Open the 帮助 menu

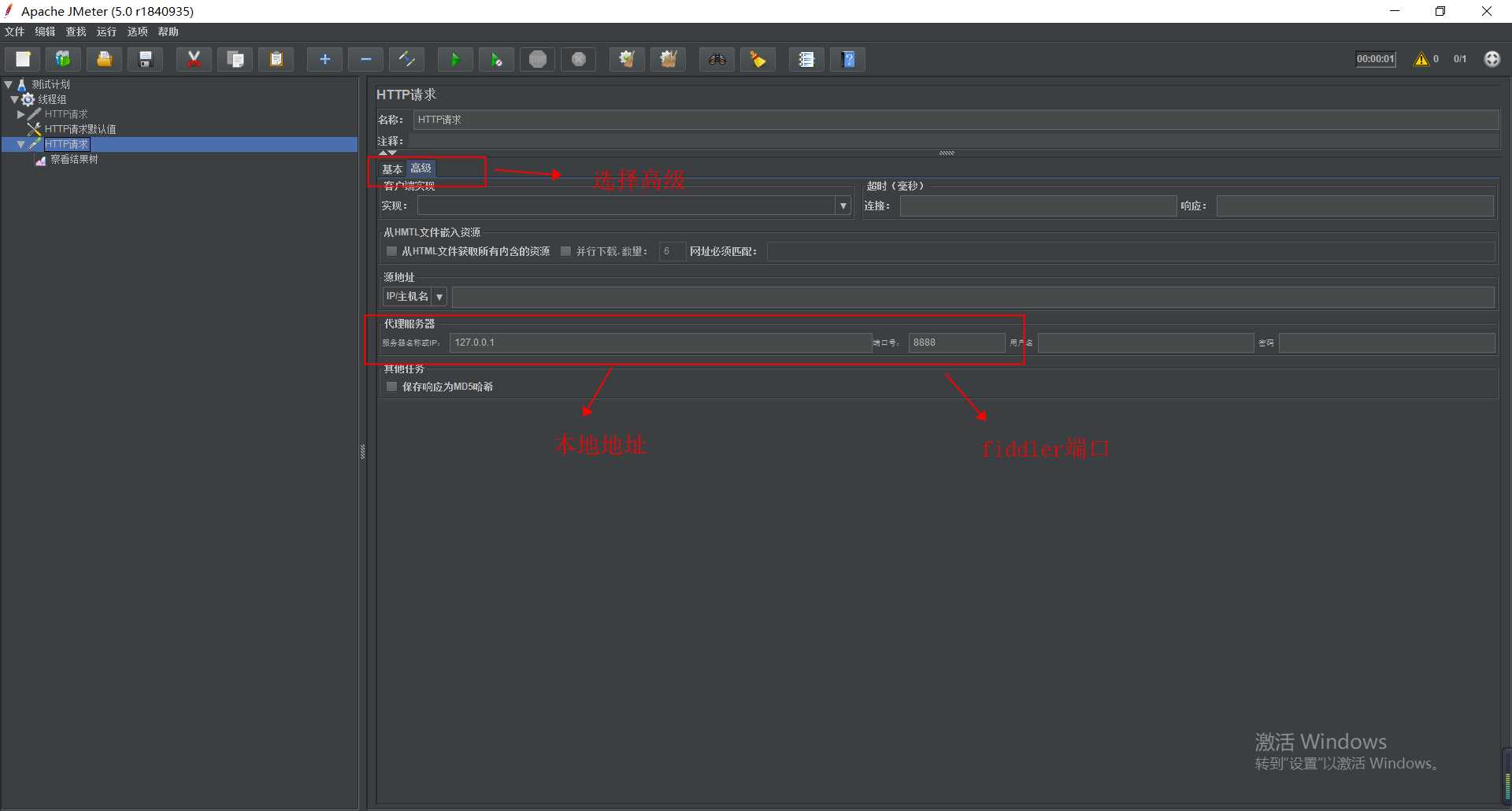point(168,31)
